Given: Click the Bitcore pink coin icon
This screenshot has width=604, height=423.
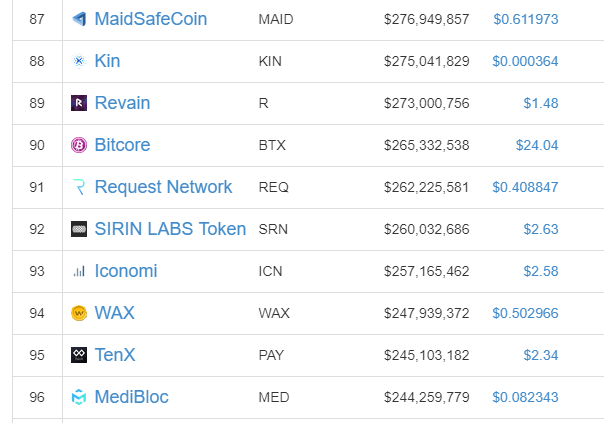Looking at the screenshot, I should 79,145.
